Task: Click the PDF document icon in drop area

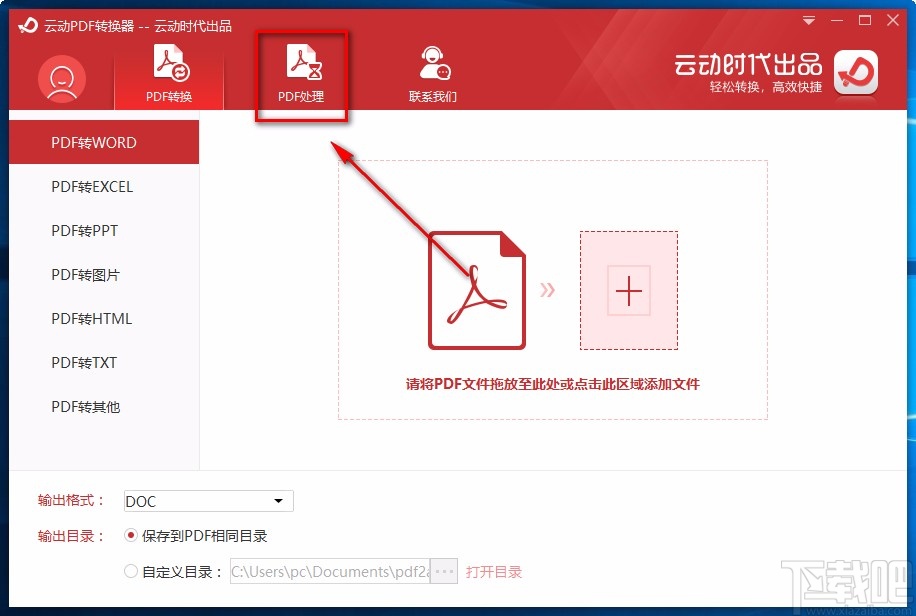Action: [x=477, y=290]
